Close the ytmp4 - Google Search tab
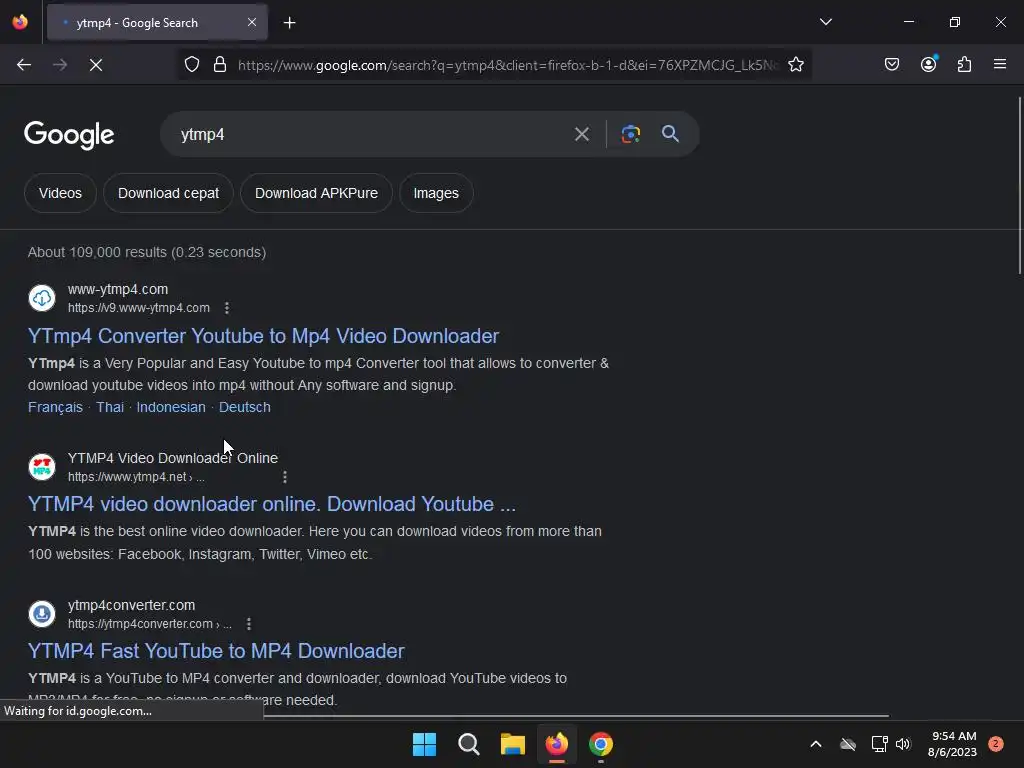The width and height of the screenshot is (1024, 768). click(x=252, y=22)
